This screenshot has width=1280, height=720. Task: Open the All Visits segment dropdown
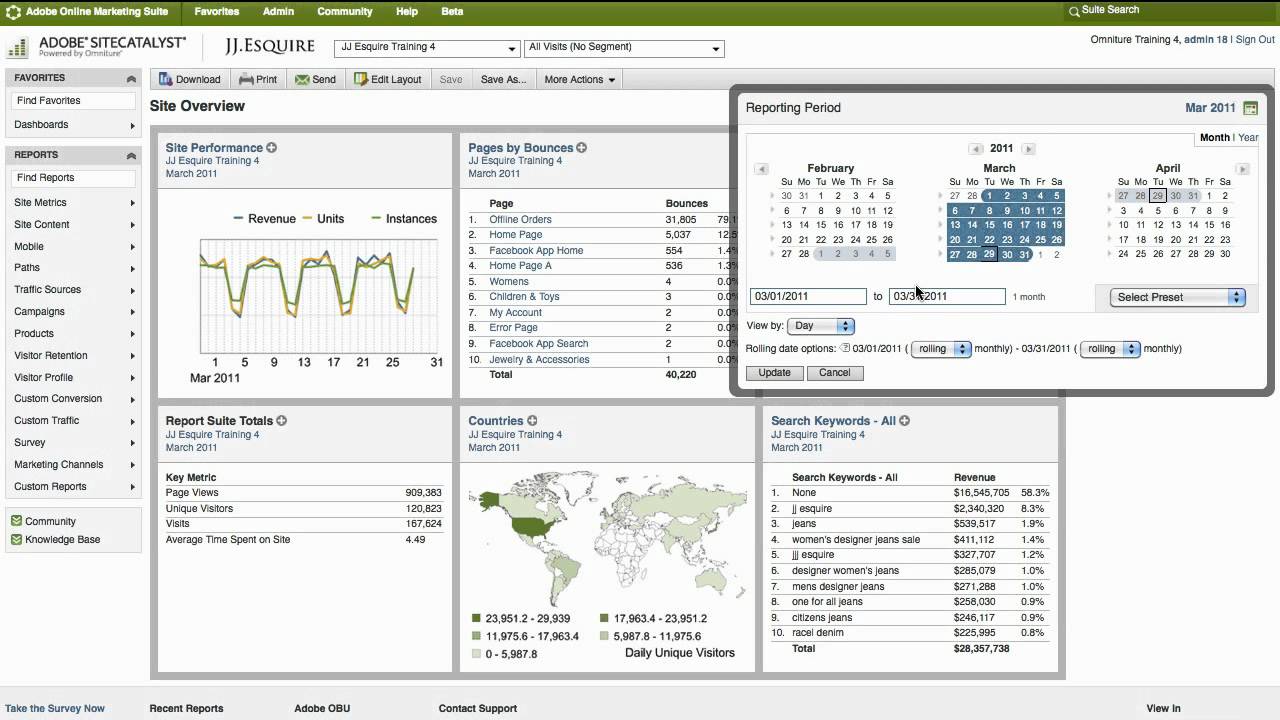[624, 47]
